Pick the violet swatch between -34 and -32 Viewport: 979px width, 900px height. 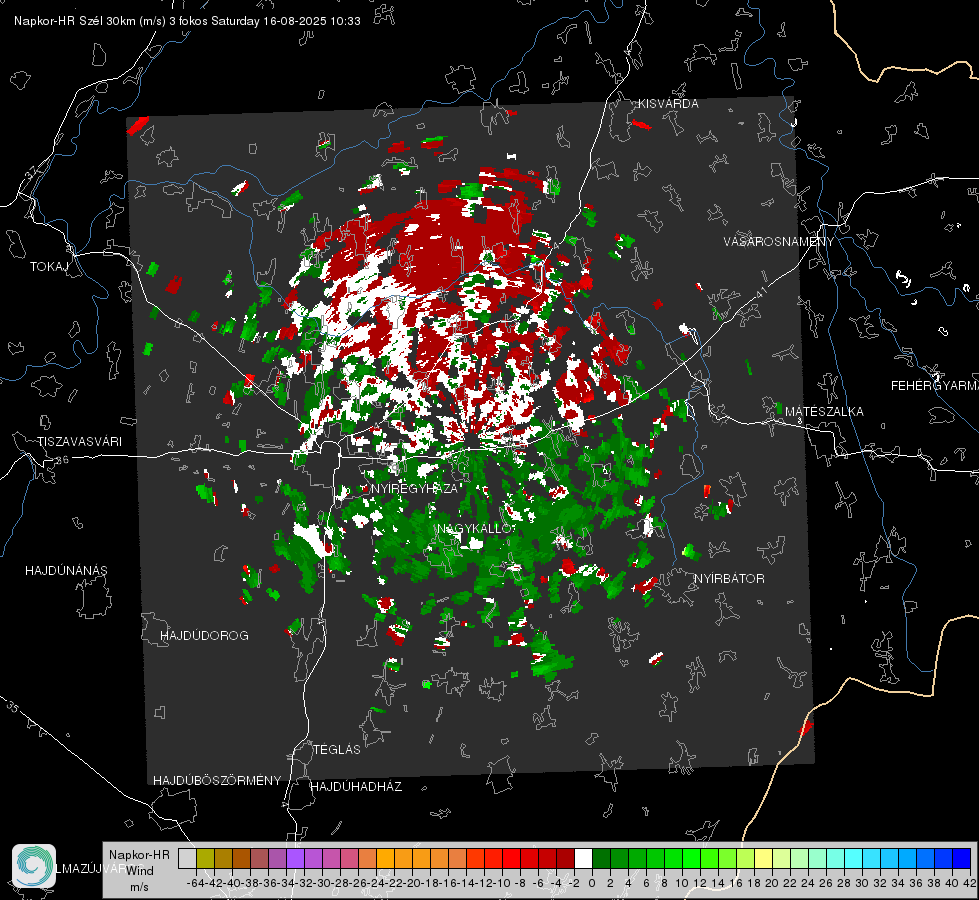[x=295, y=858]
